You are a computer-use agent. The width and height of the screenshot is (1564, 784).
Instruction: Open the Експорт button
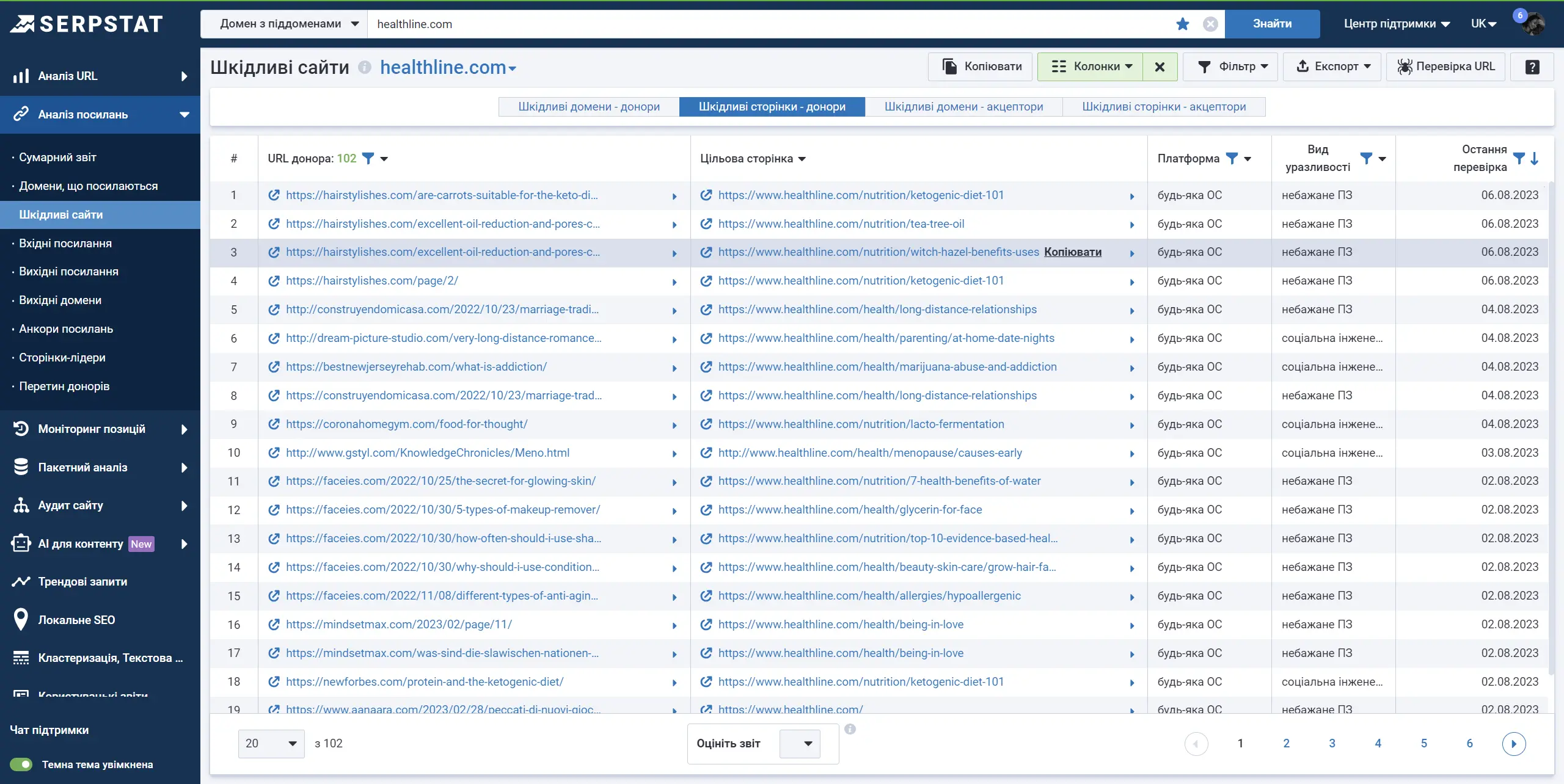tap(1332, 67)
